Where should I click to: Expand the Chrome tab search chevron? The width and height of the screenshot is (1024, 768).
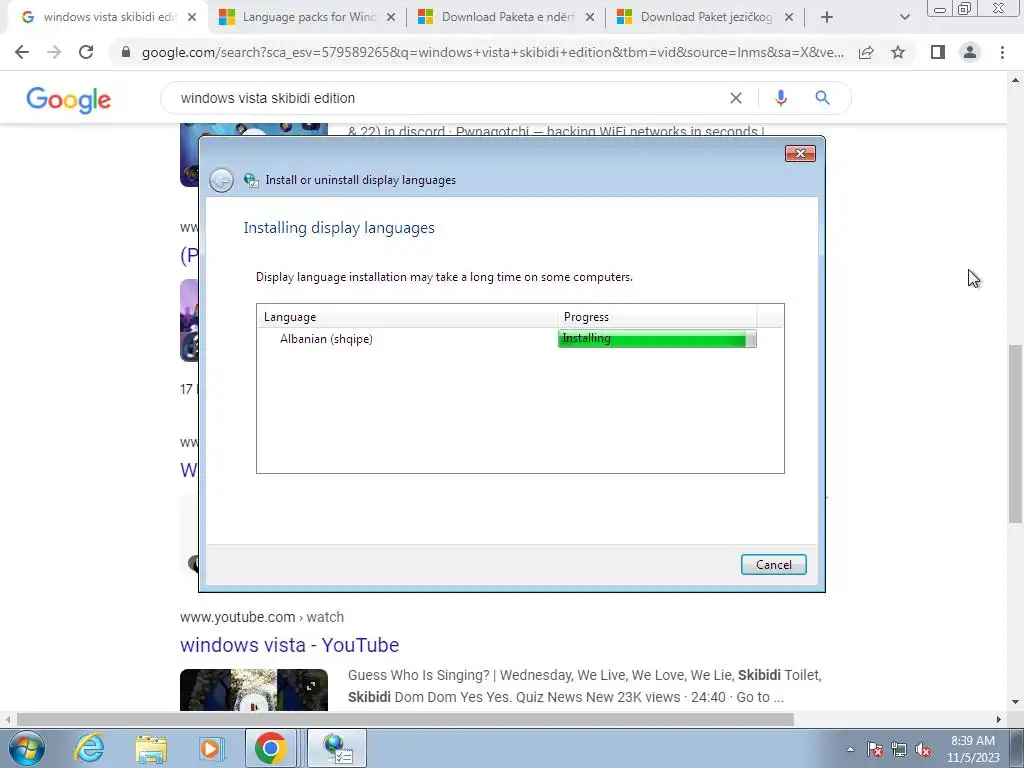pos(904,17)
